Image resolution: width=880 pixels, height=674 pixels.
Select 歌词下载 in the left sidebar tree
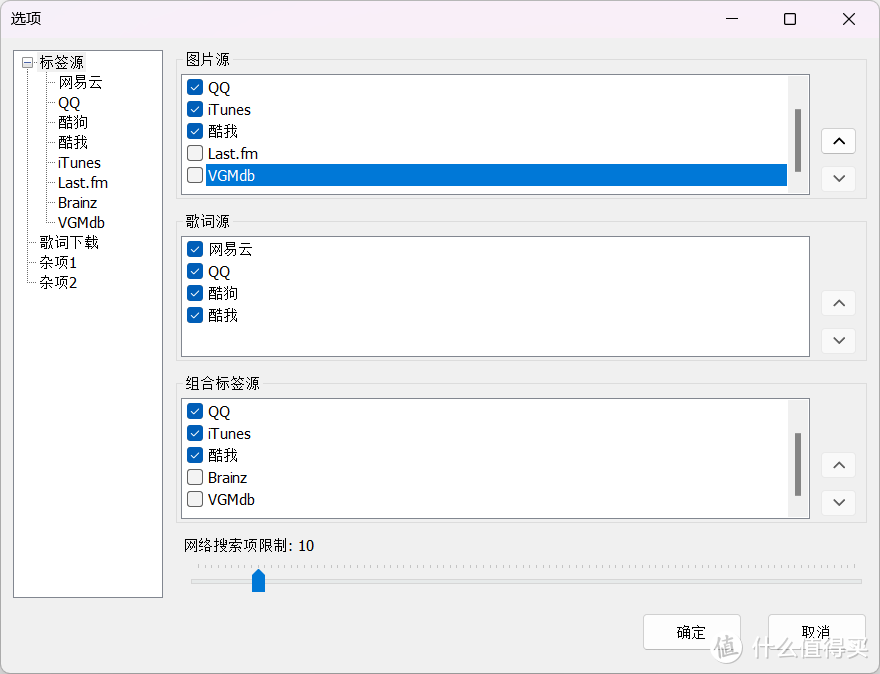coord(68,242)
